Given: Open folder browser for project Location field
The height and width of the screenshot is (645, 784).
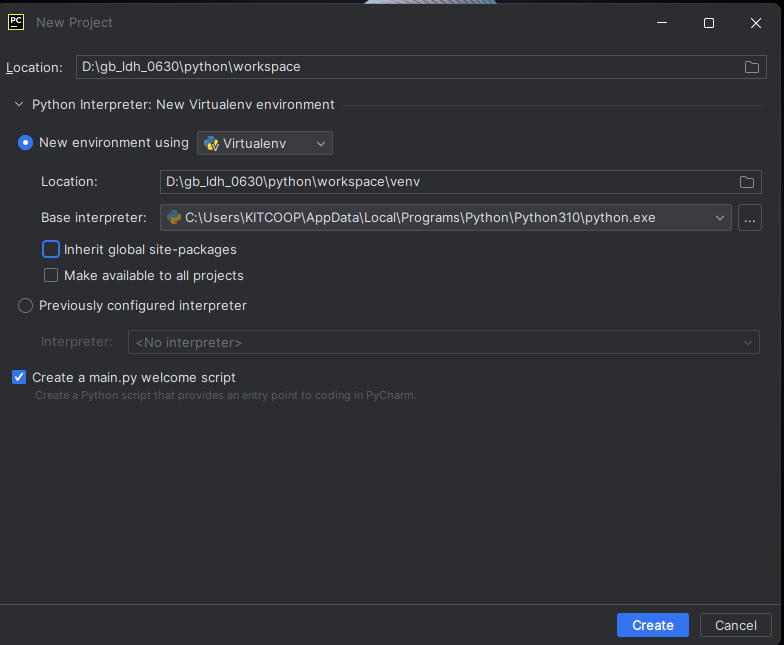Looking at the screenshot, I should click(752, 67).
